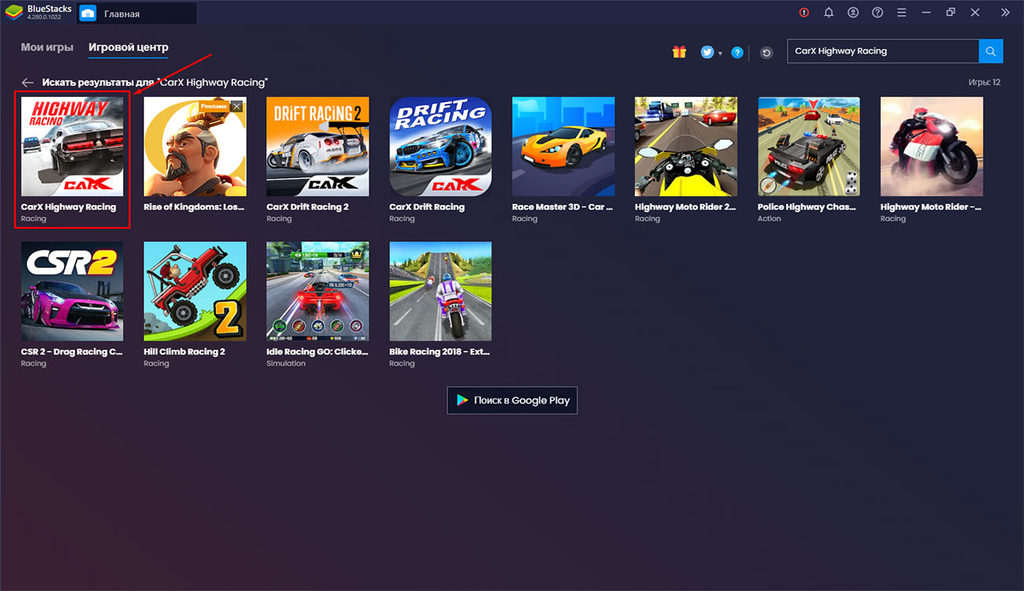Viewport: 1024px width, 591px height.
Task: Minimize the BlueStacks window
Action: pyautogui.click(x=926, y=12)
